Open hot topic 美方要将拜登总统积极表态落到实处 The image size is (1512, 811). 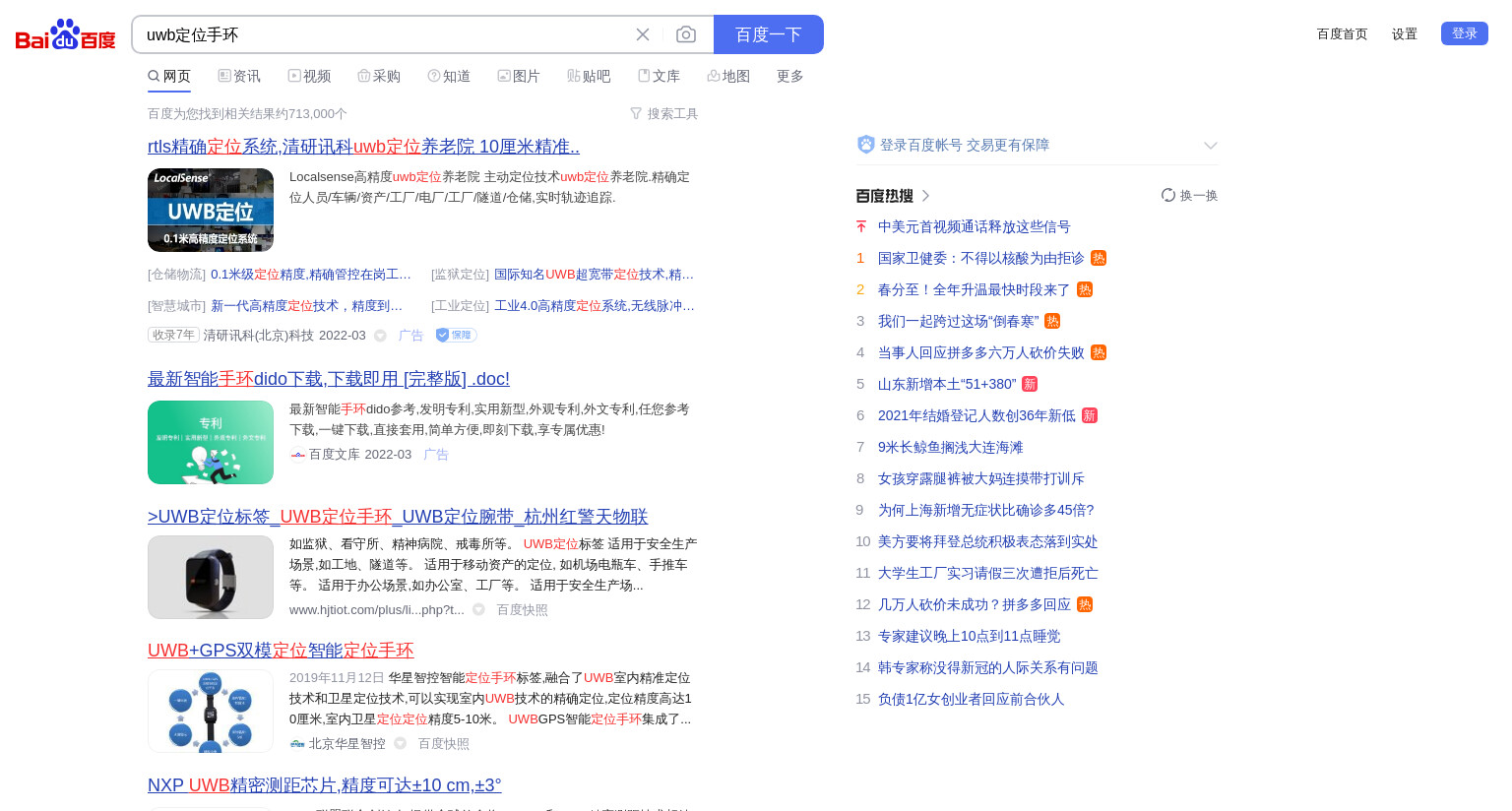click(988, 541)
